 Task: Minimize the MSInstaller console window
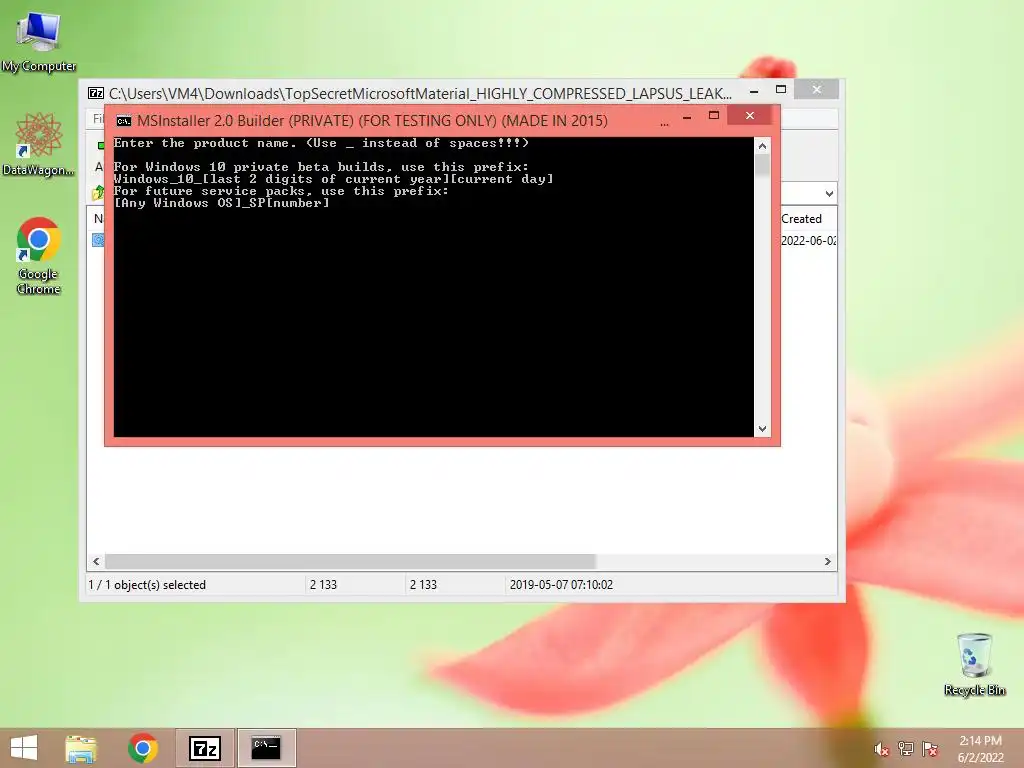coord(687,117)
